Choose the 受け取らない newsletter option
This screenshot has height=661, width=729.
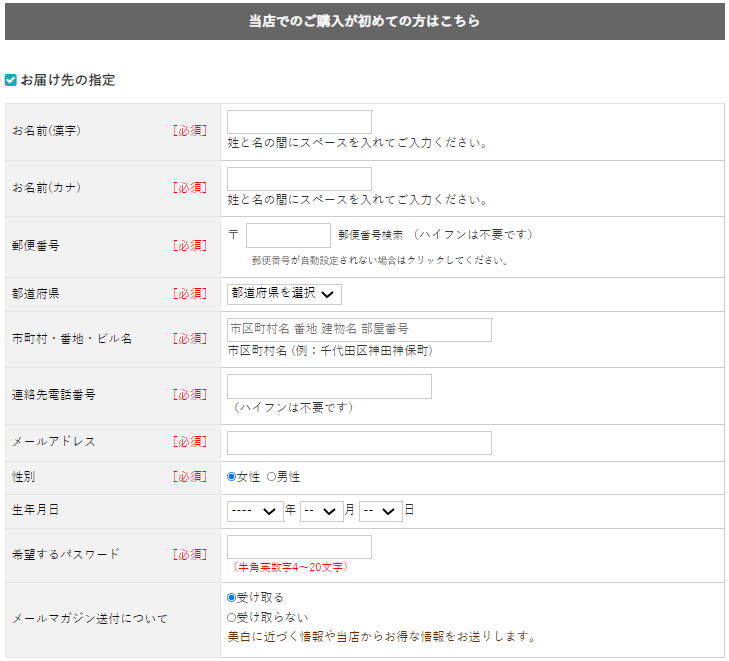point(232,617)
